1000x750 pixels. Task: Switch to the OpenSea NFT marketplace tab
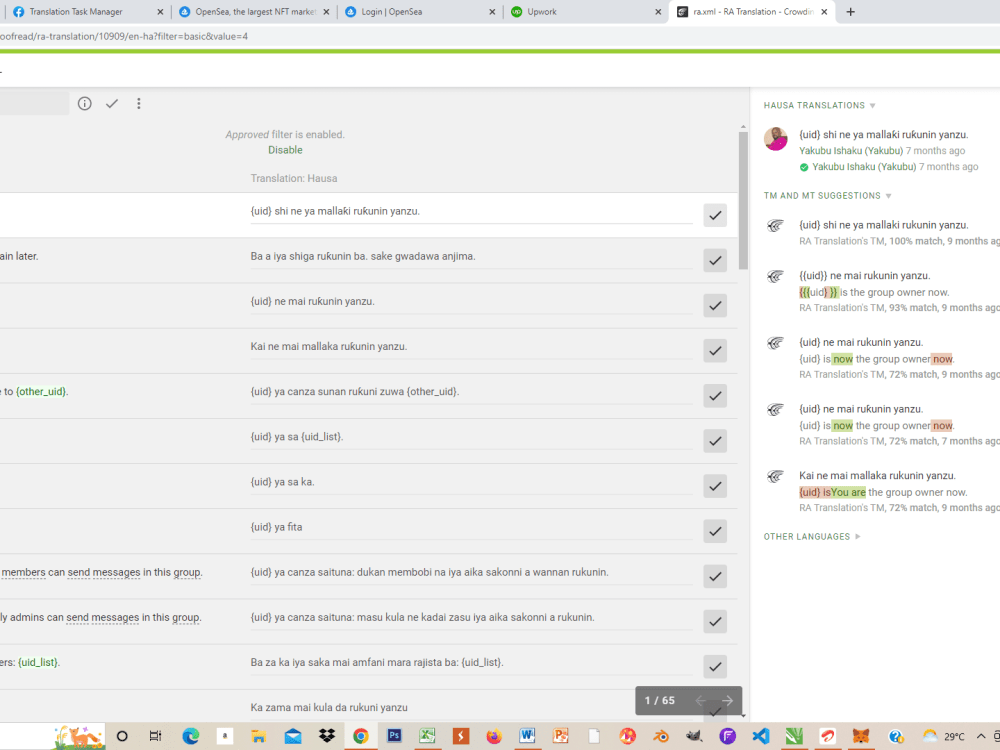(x=255, y=11)
